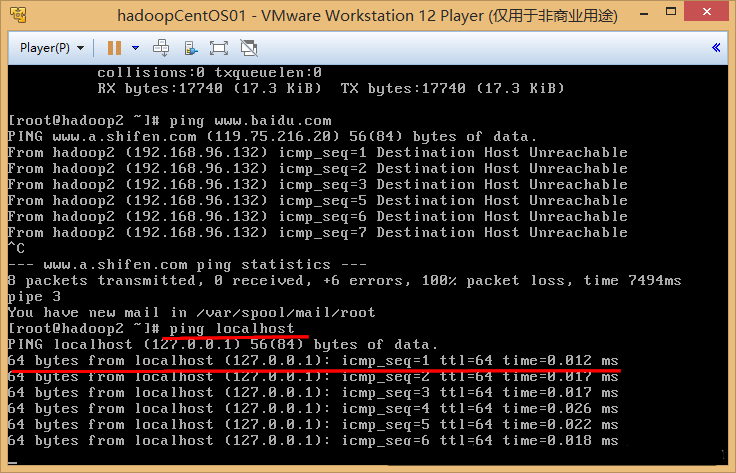Open the Player(P) menu
The width and height of the screenshot is (736, 473).
[52, 48]
